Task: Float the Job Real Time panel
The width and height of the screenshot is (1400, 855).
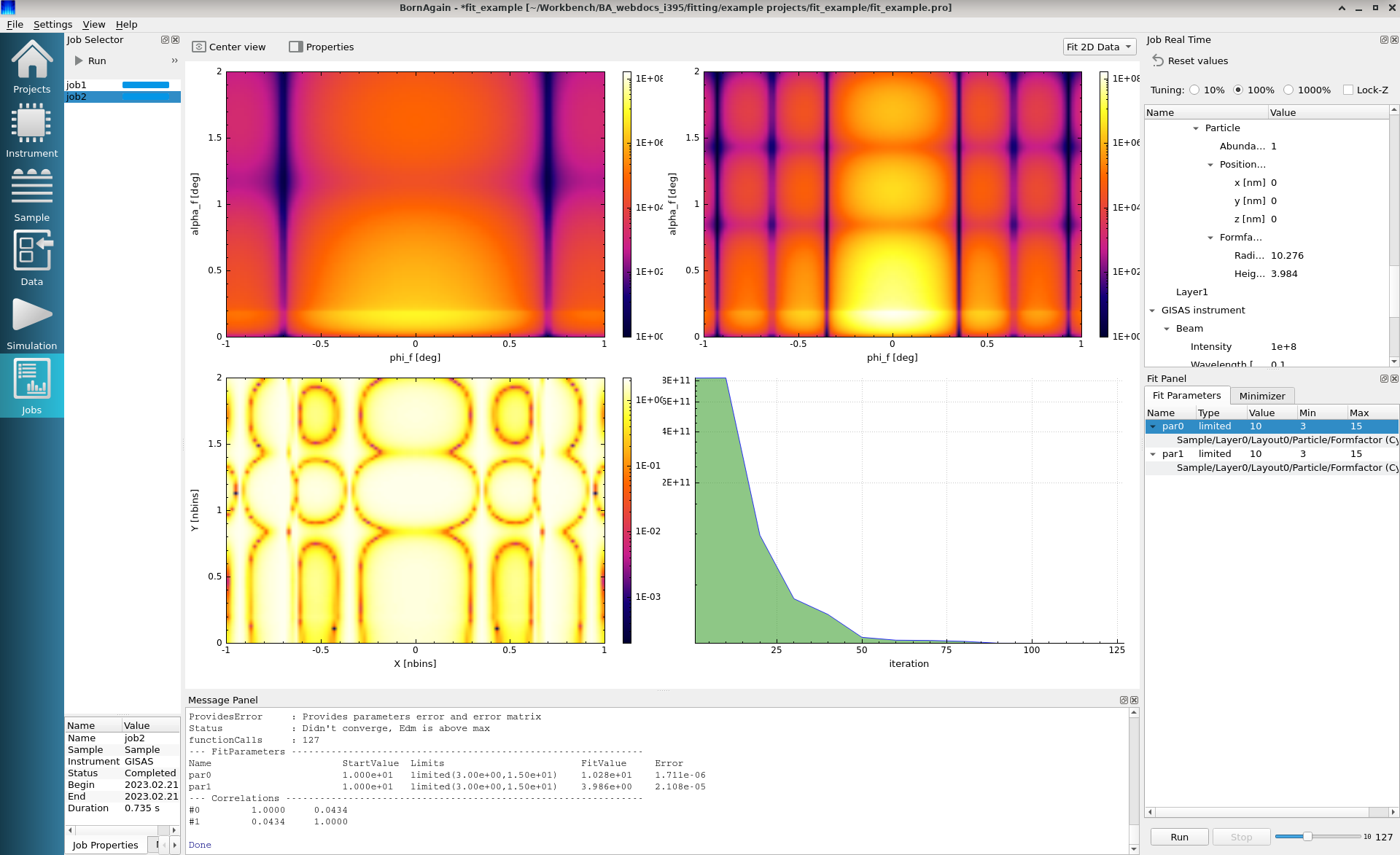Action: pos(1384,40)
